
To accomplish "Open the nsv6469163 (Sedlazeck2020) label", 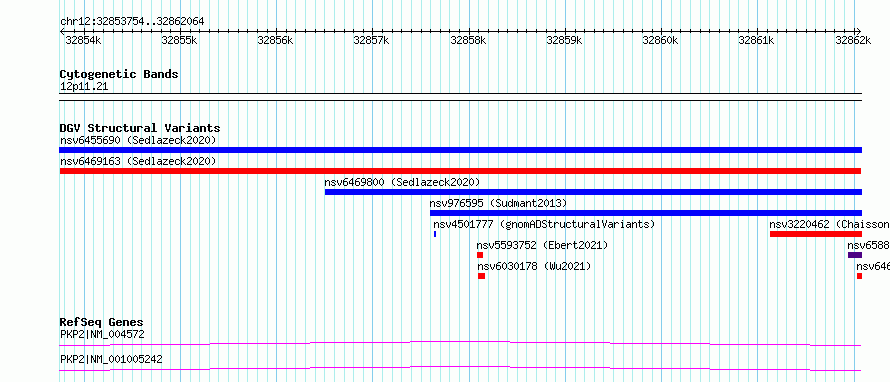I will click(138, 161).
